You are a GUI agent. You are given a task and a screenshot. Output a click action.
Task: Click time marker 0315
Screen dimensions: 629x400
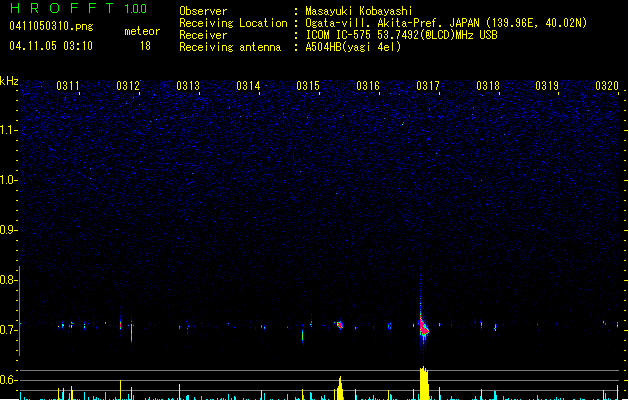pos(308,86)
